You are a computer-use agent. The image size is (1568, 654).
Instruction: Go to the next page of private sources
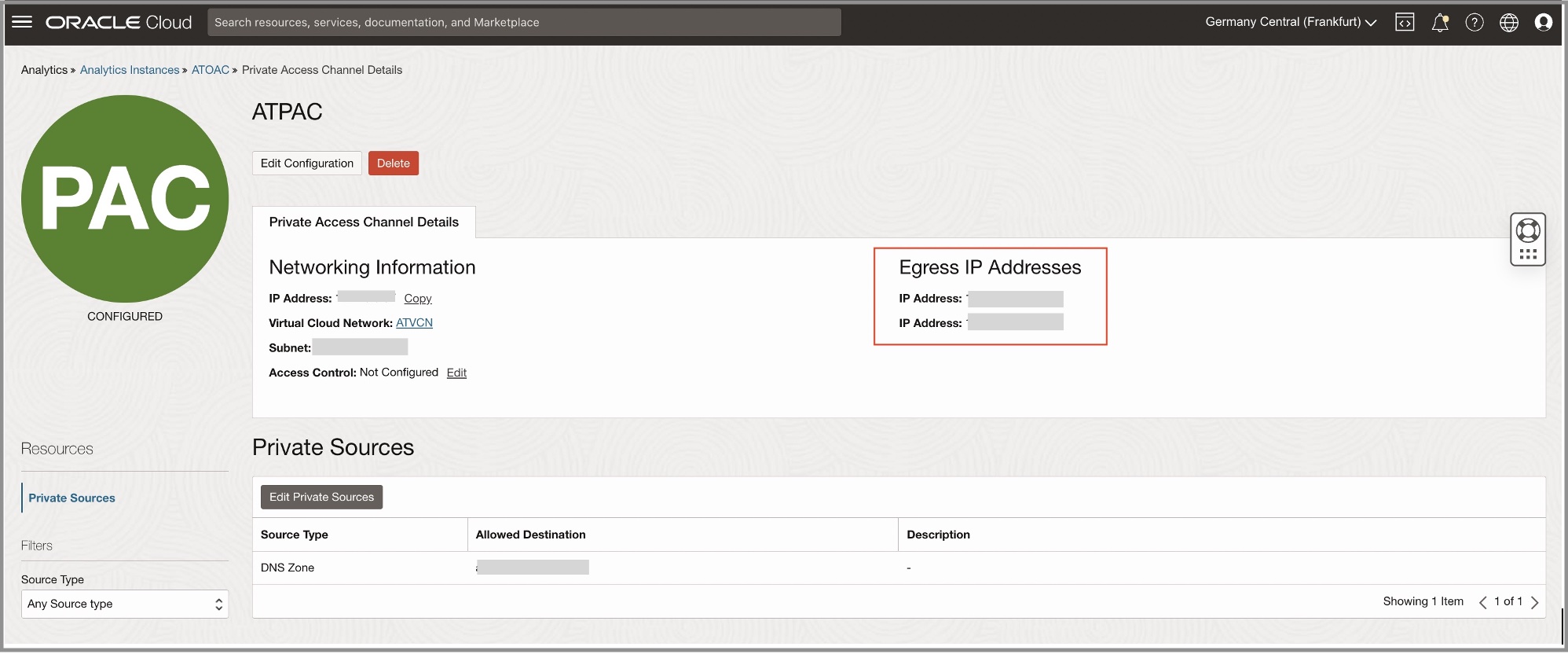[1535, 602]
